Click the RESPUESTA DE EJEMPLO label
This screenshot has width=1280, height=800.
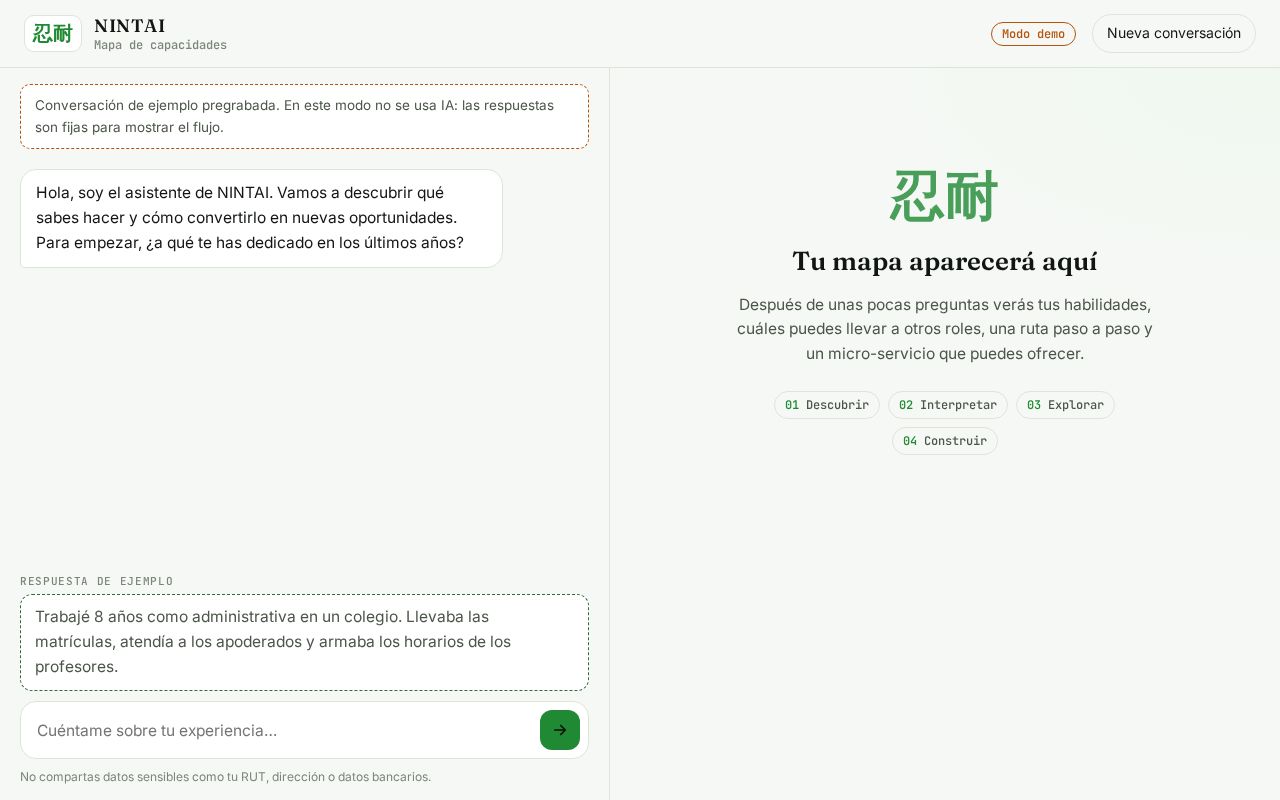(97, 581)
